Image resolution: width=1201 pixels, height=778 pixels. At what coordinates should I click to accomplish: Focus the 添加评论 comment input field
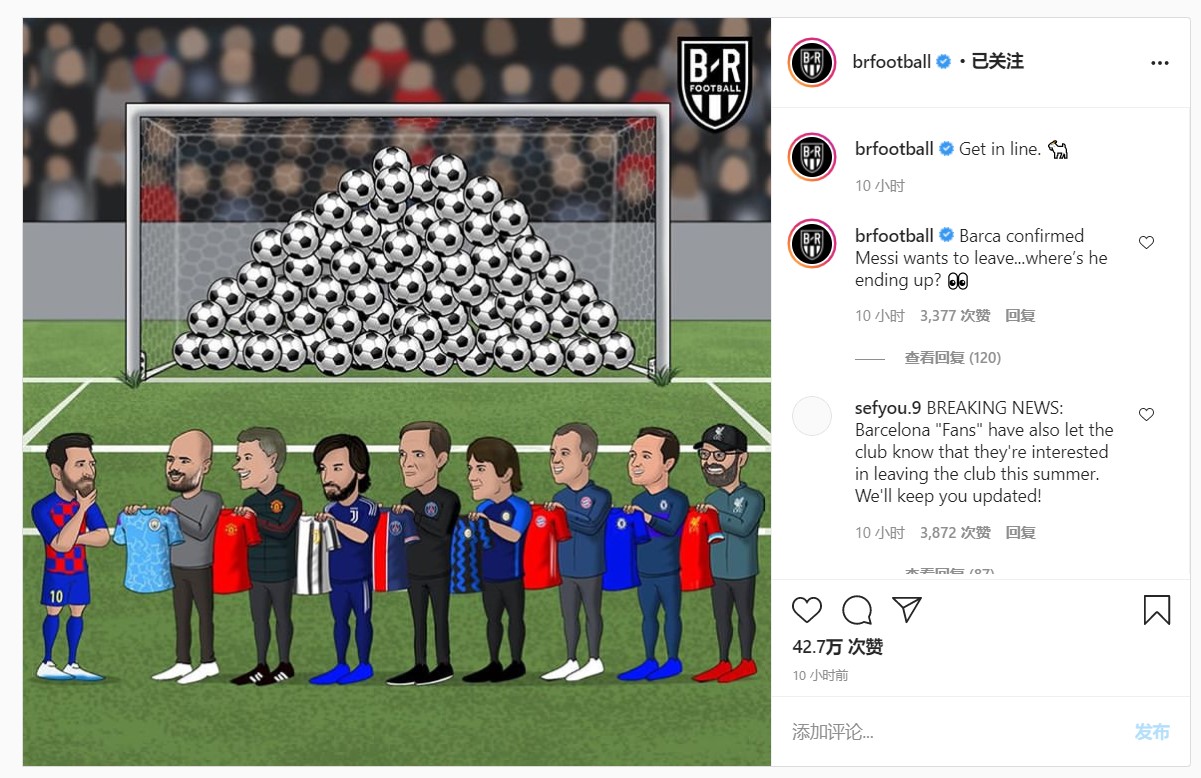tap(955, 732)
